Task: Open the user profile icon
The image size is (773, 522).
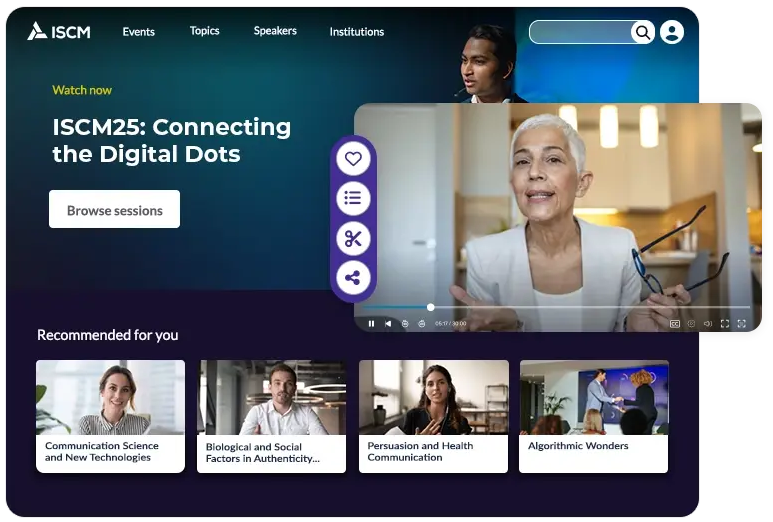Action: [x=672, y=32]
